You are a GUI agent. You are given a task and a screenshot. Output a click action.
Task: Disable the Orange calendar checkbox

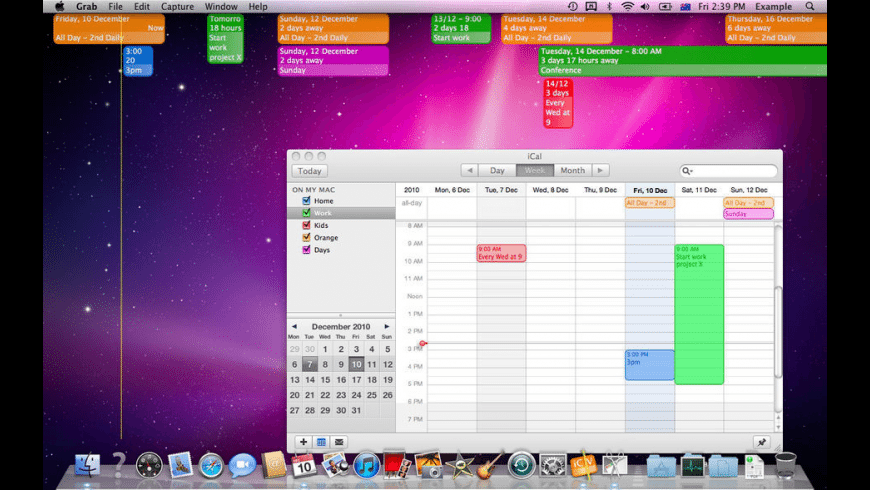(306, 238)
